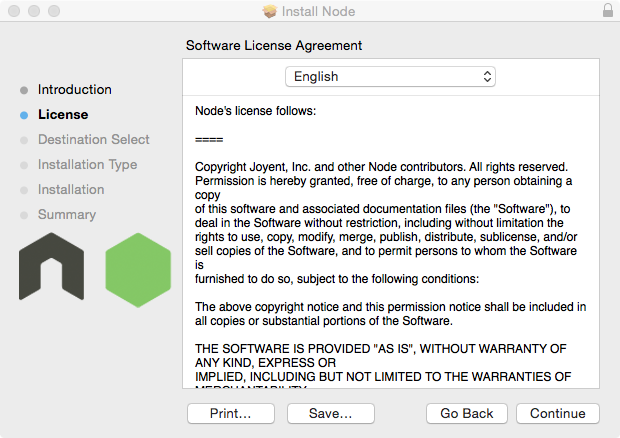Choose the Destination Select step

coord(93,140)
